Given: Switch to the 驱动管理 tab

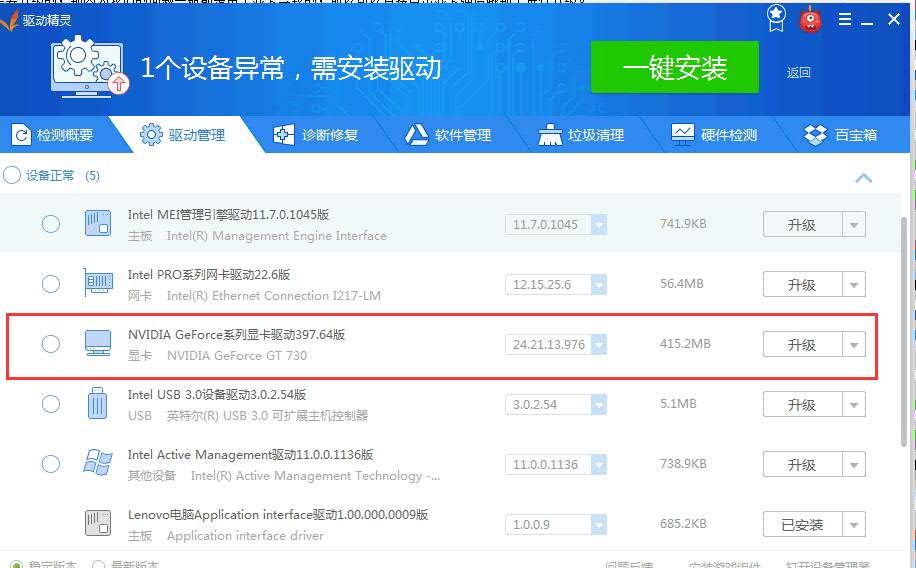Looking at the screenshot, I should click(187, 135).
